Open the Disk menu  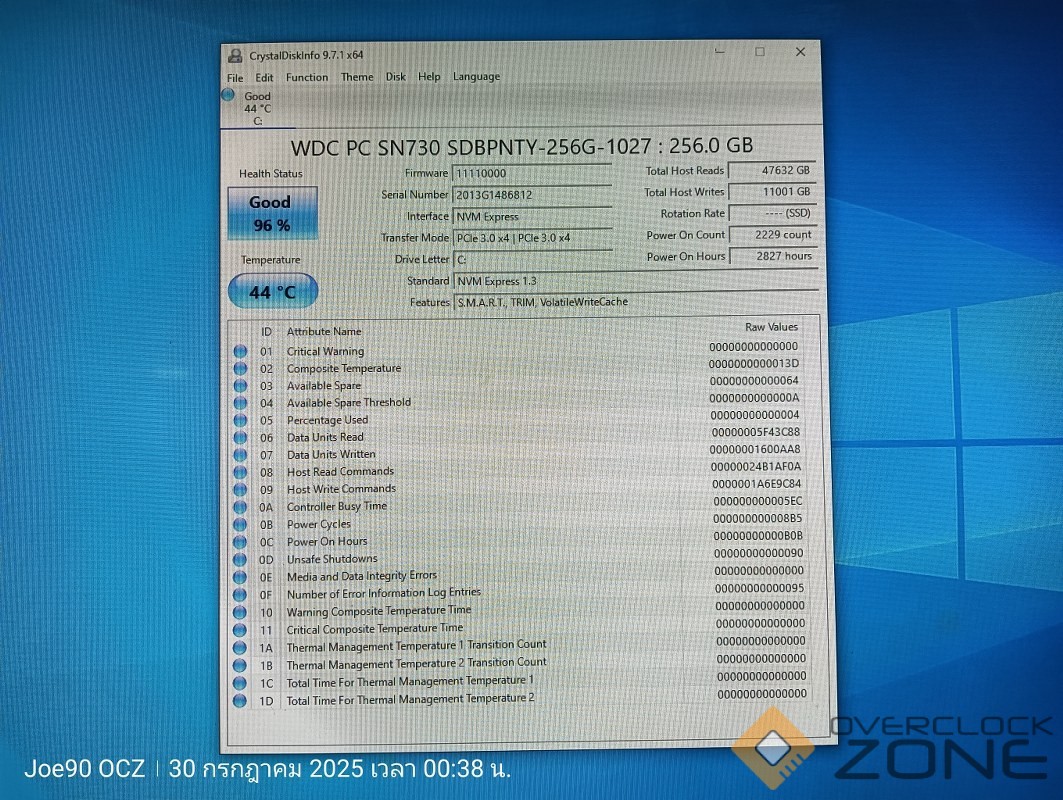[395, 77]
